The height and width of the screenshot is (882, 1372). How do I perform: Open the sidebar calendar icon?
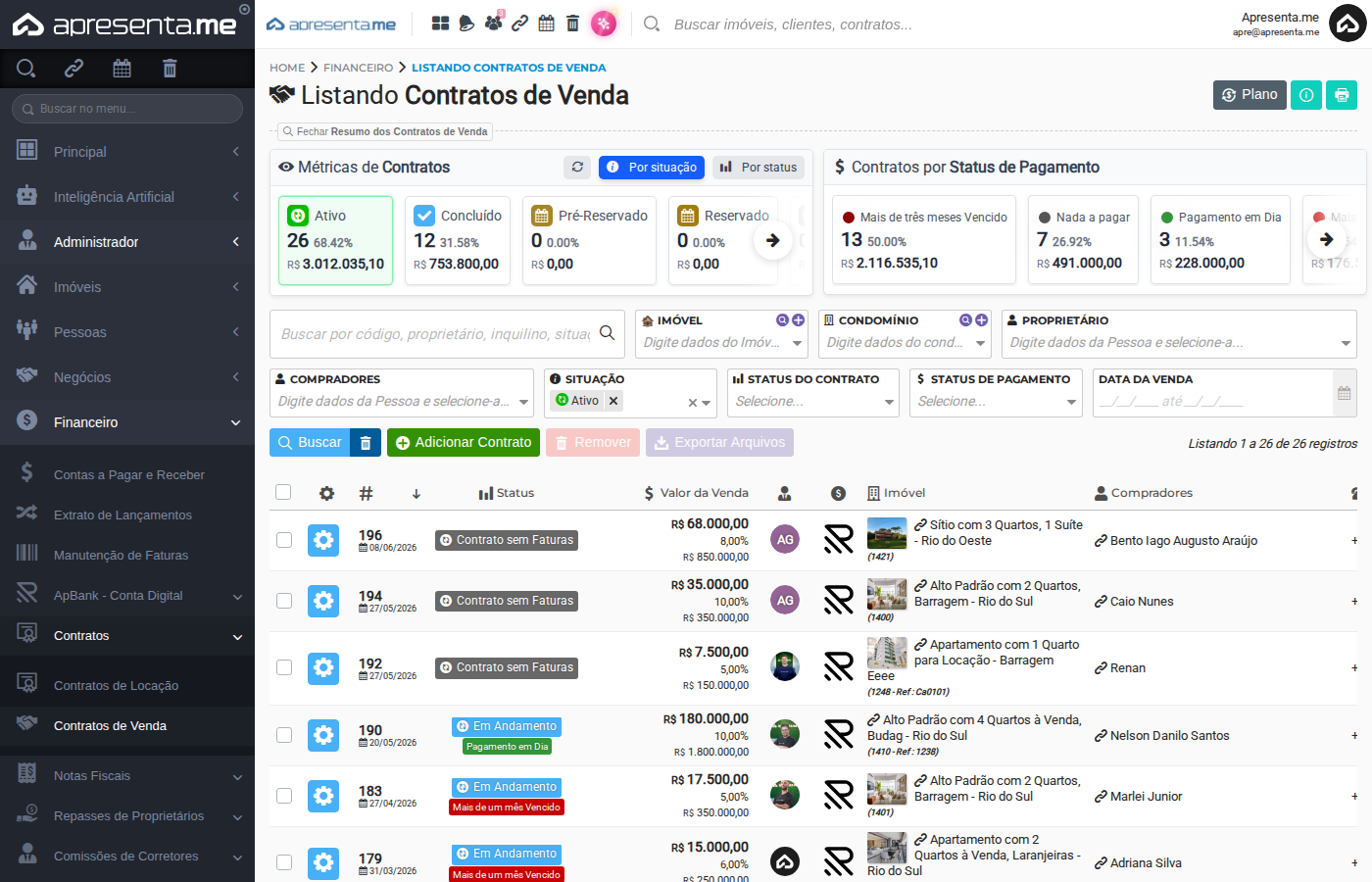pos(122,68)
